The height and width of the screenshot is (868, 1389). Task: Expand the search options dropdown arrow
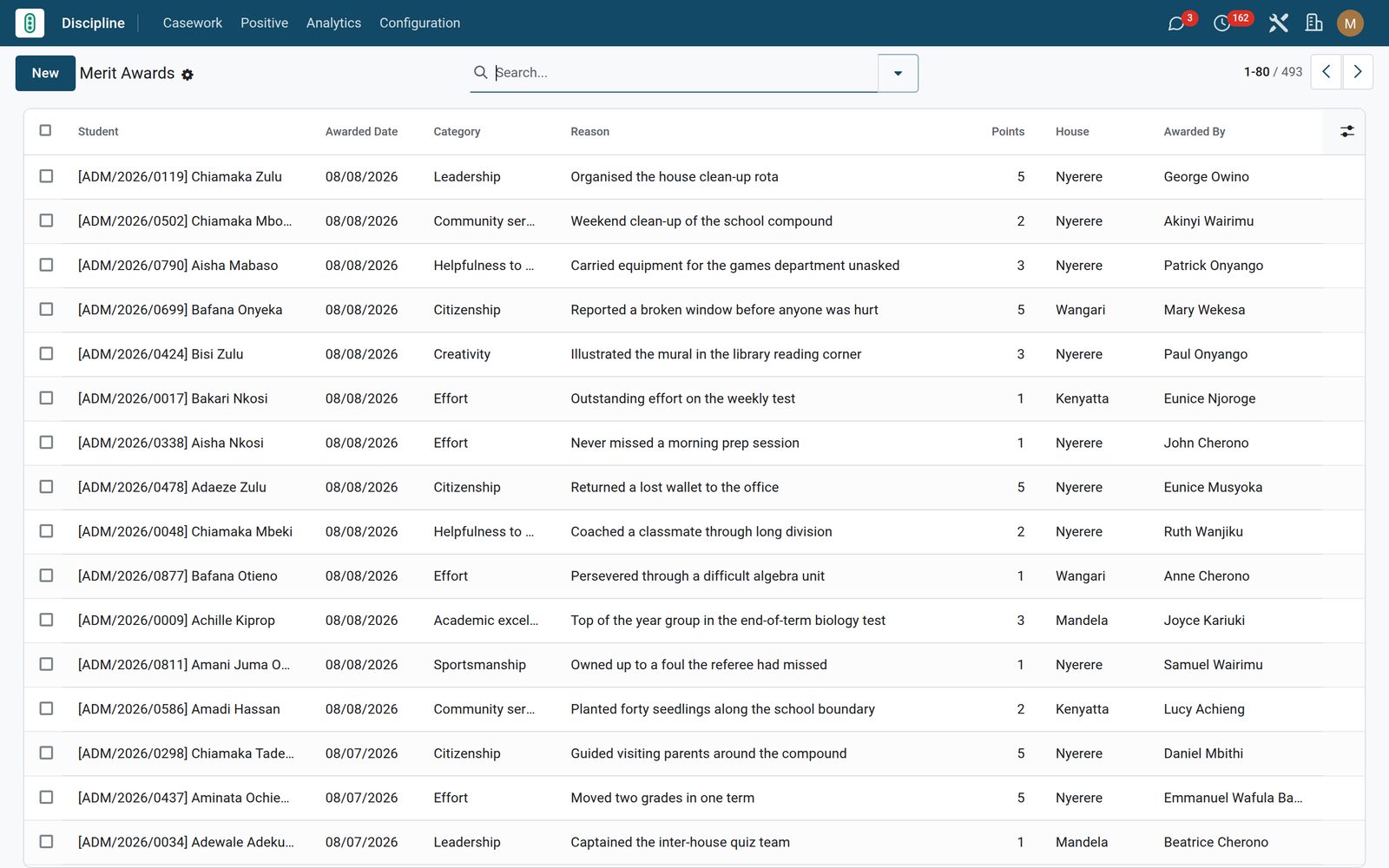[898, 73]
